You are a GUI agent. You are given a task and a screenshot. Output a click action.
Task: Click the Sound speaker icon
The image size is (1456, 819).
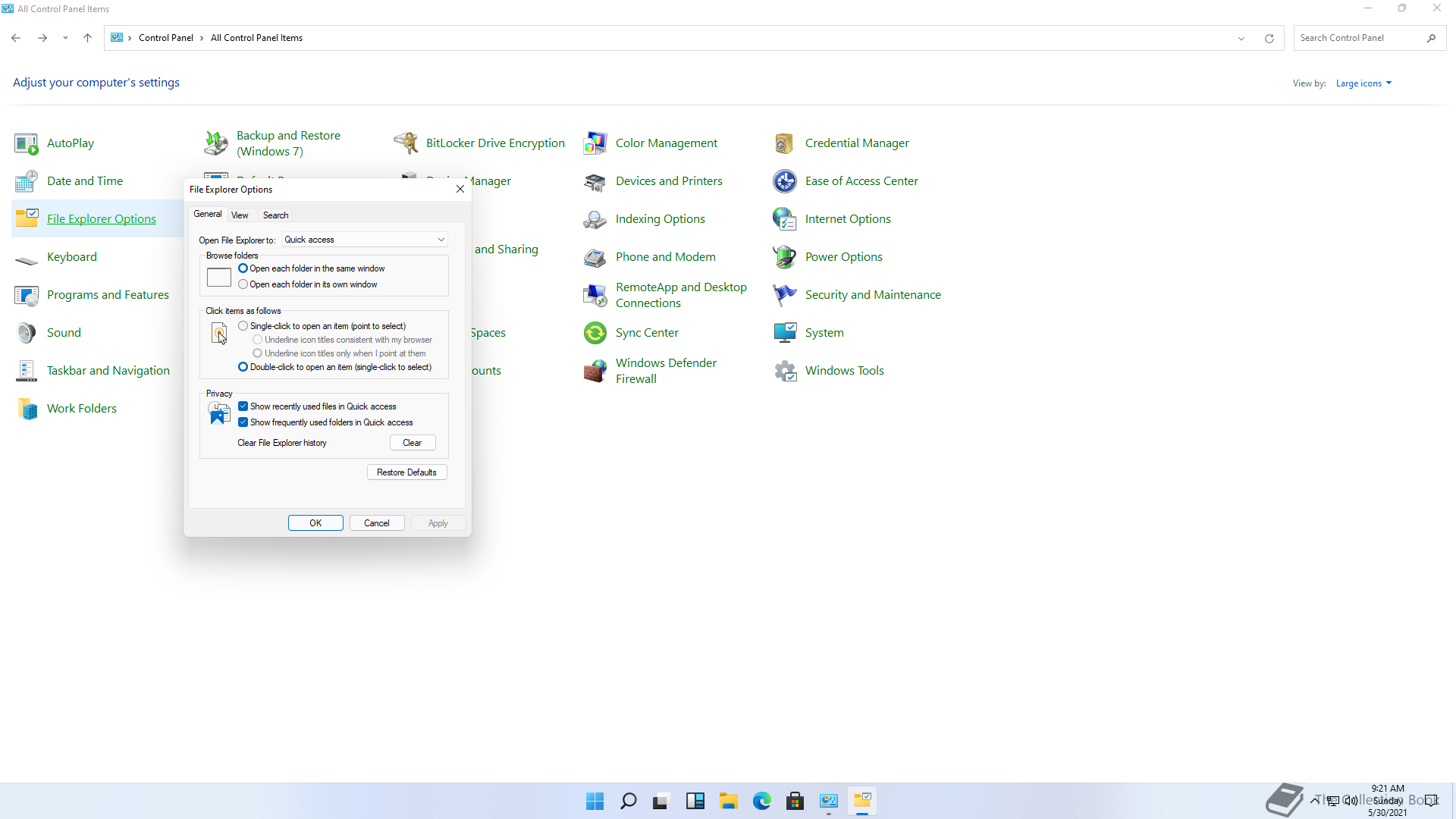pyautogui.click(x=27, y=333)
